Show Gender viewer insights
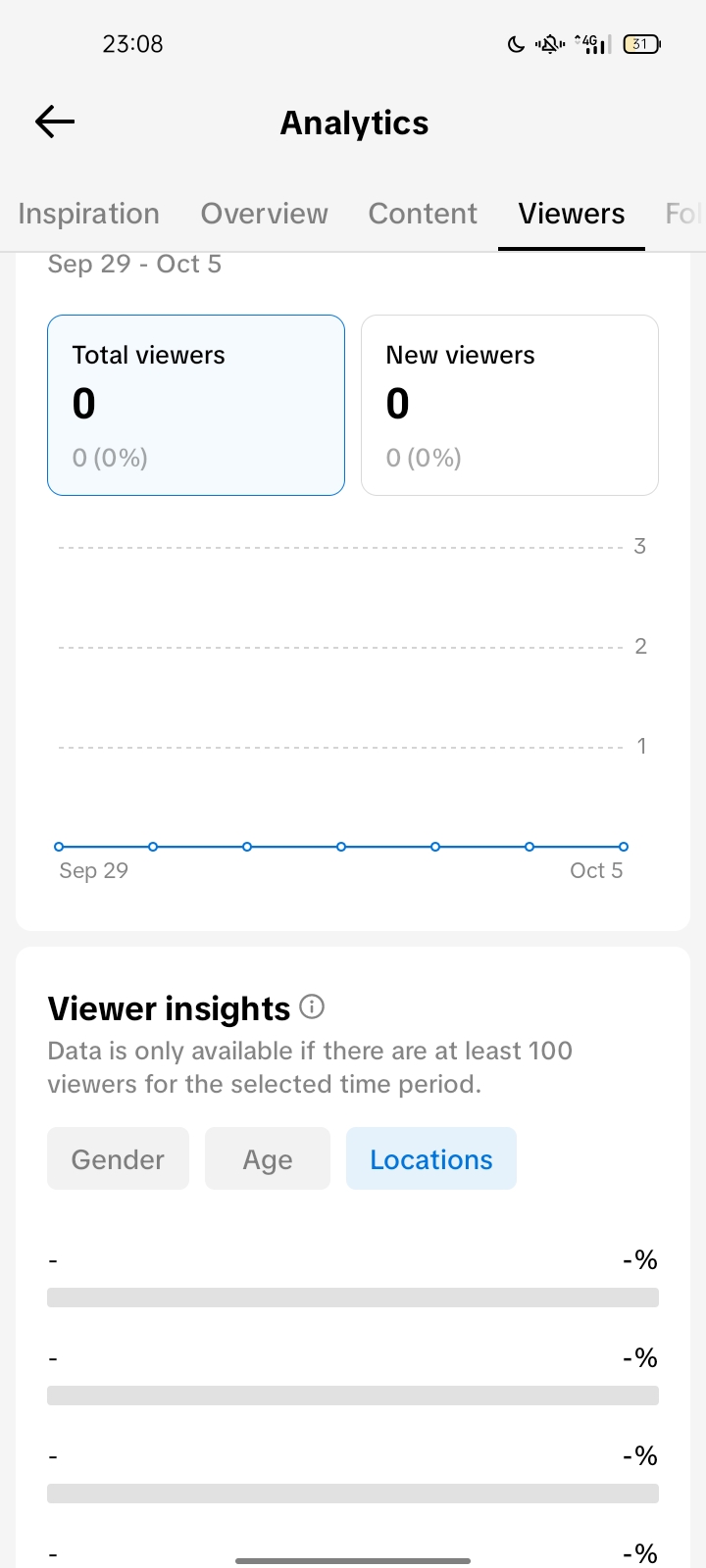 pos(118,1159)
